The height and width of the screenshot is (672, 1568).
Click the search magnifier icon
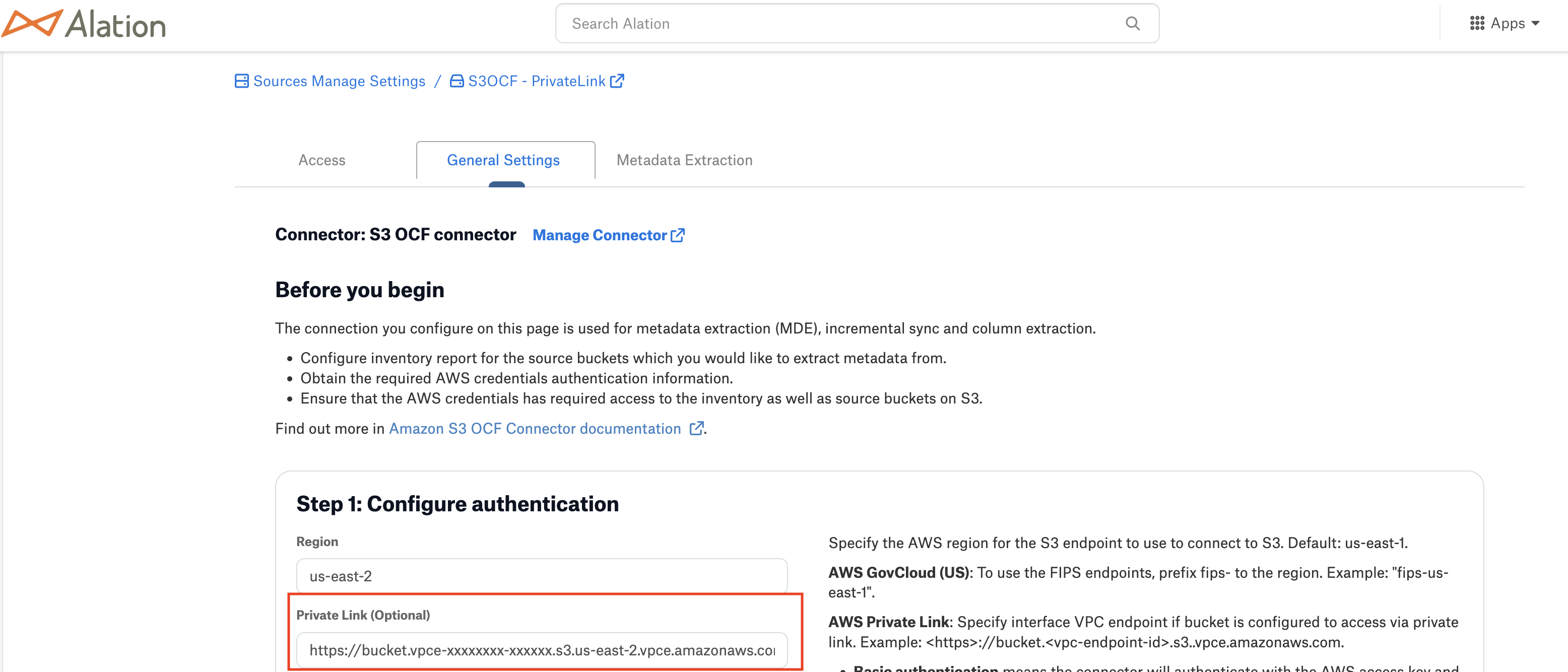1132,23
